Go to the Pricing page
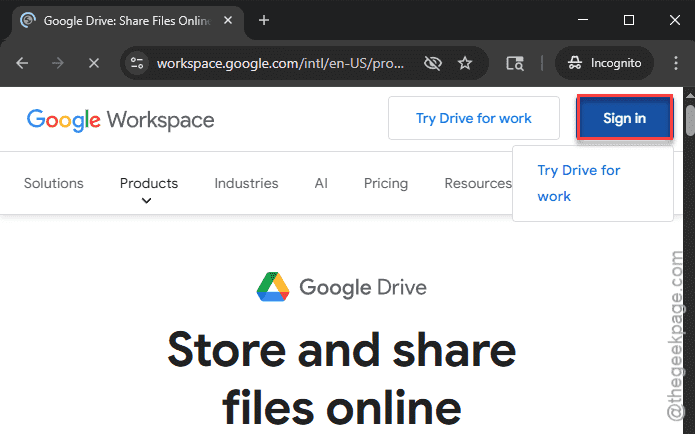Viewport: 695px width, 434px height. (x=386, y=183)
